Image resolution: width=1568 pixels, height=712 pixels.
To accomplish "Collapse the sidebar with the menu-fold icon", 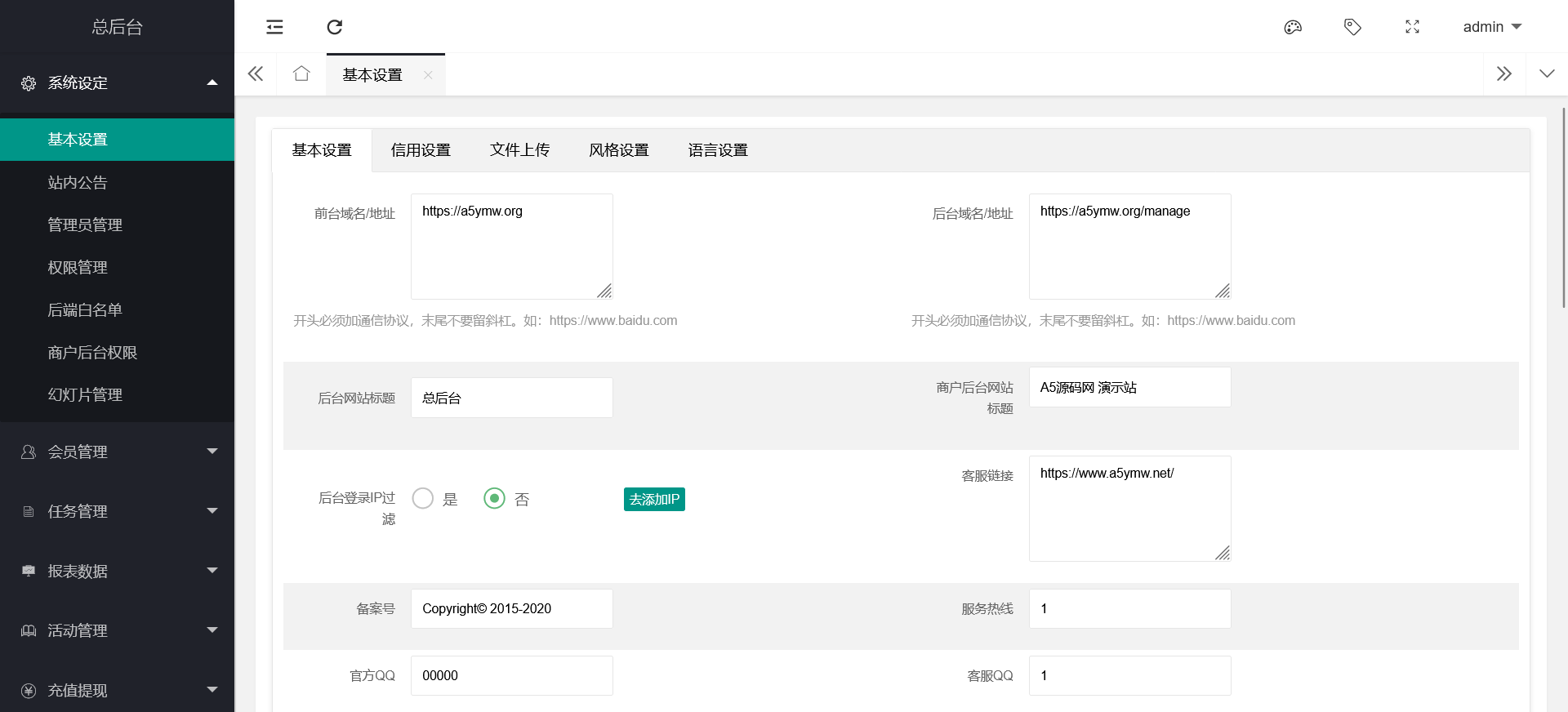I will tap(274, 27).
